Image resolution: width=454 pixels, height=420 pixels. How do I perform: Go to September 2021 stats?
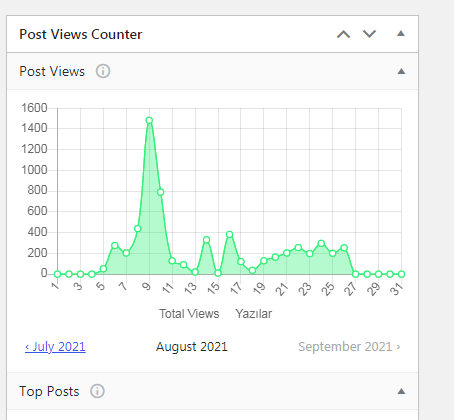coord(349,347)
